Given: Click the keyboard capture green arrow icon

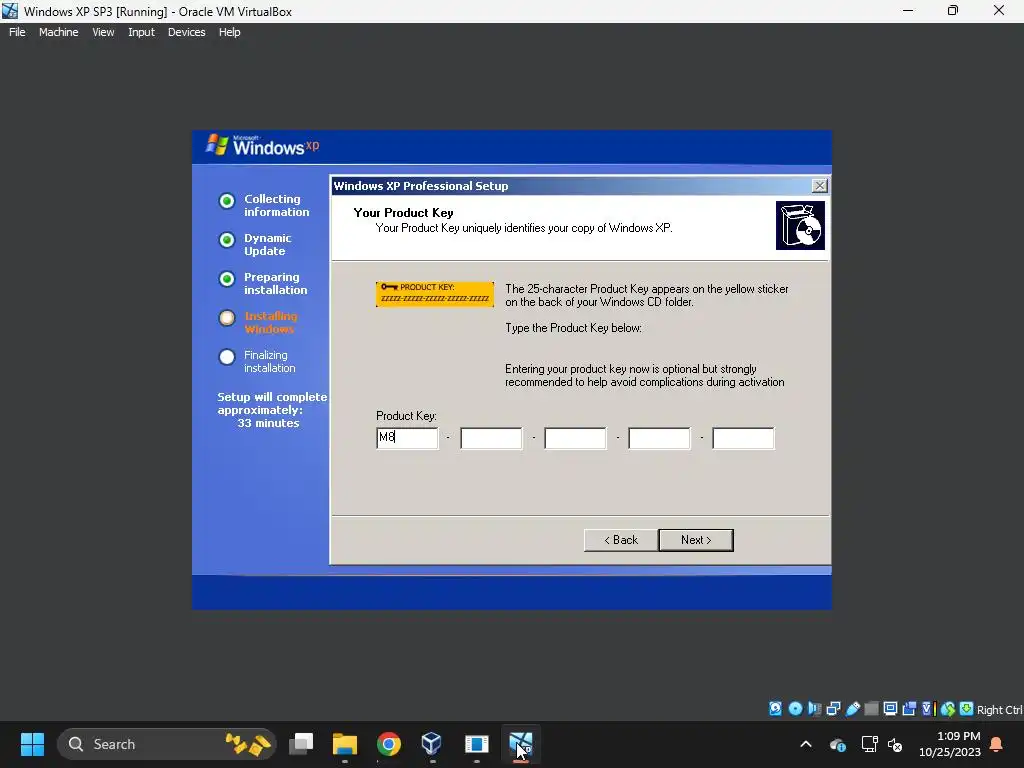Looking at the screenshot, I should pos(967,709).
